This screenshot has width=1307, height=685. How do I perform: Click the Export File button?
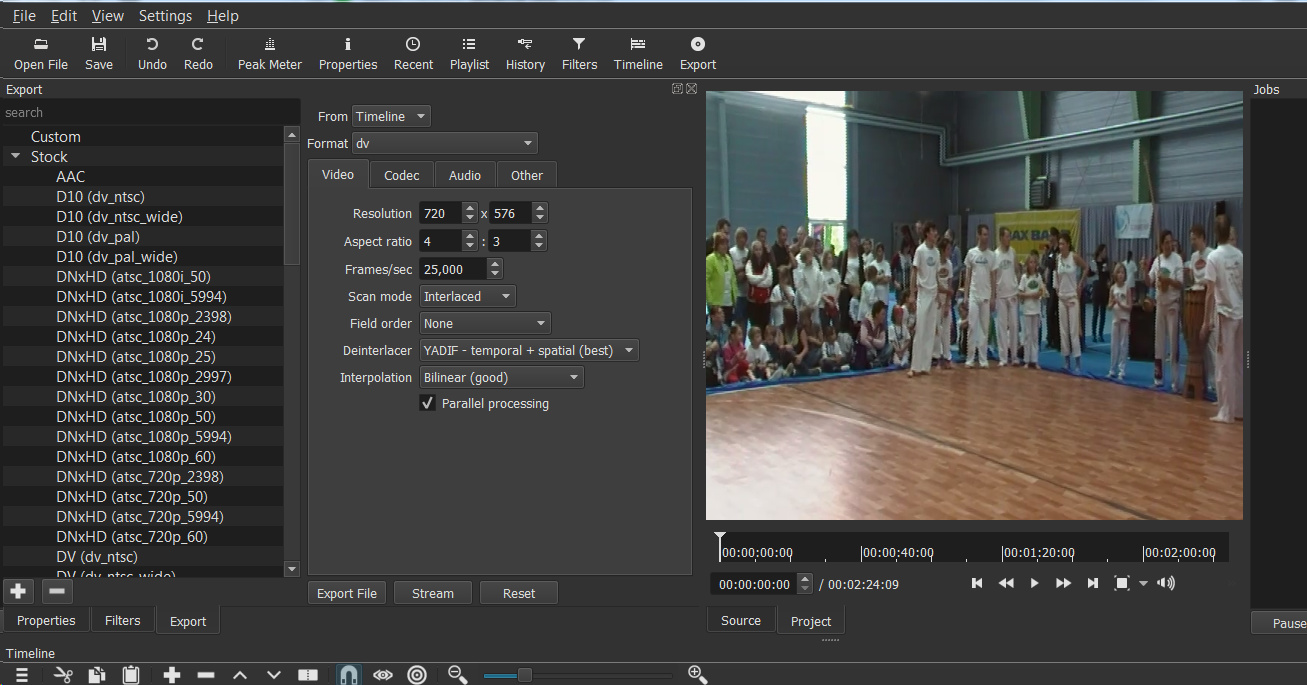tap(347, 593)
